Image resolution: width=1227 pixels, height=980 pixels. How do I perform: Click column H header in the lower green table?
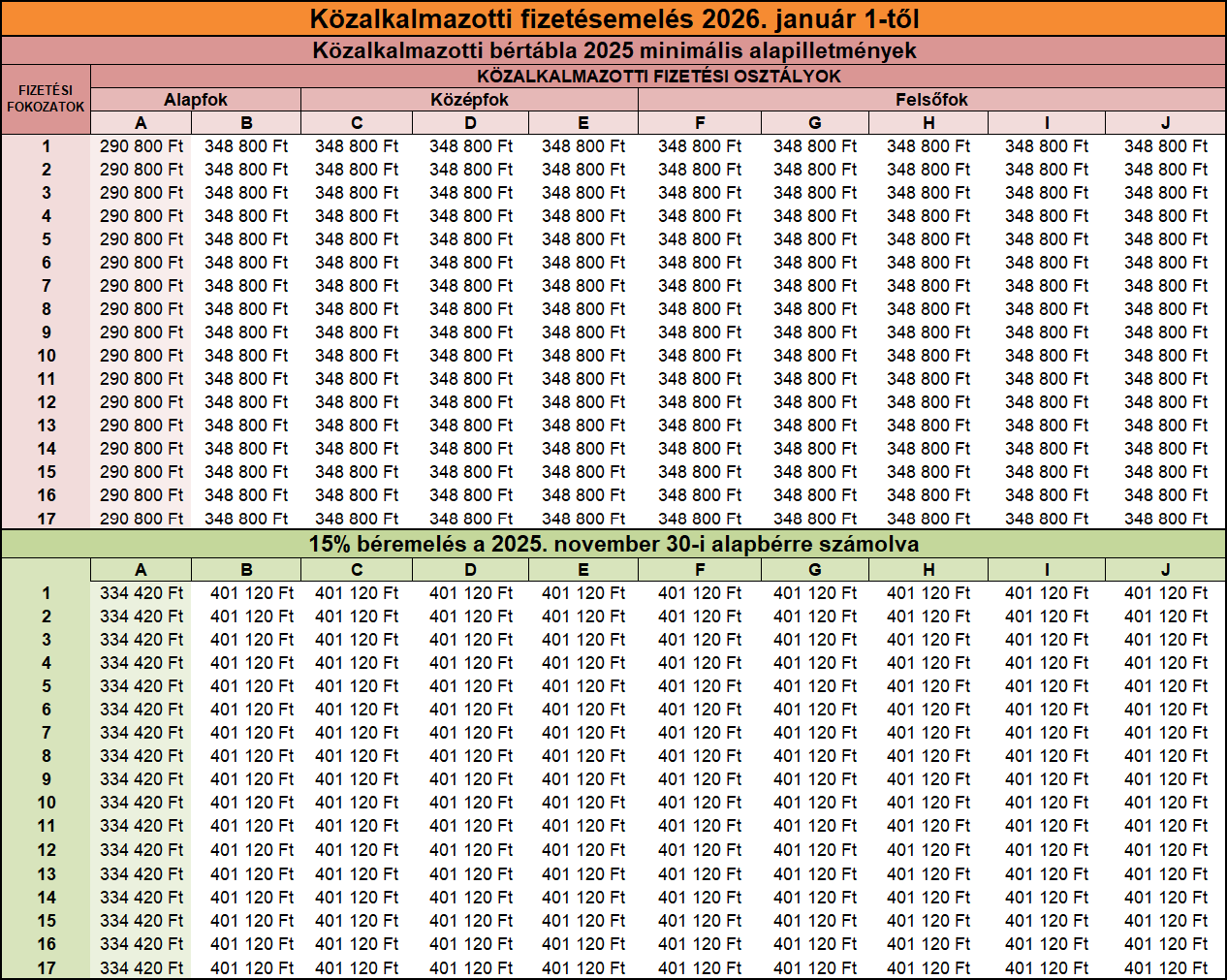pos(928,570)
